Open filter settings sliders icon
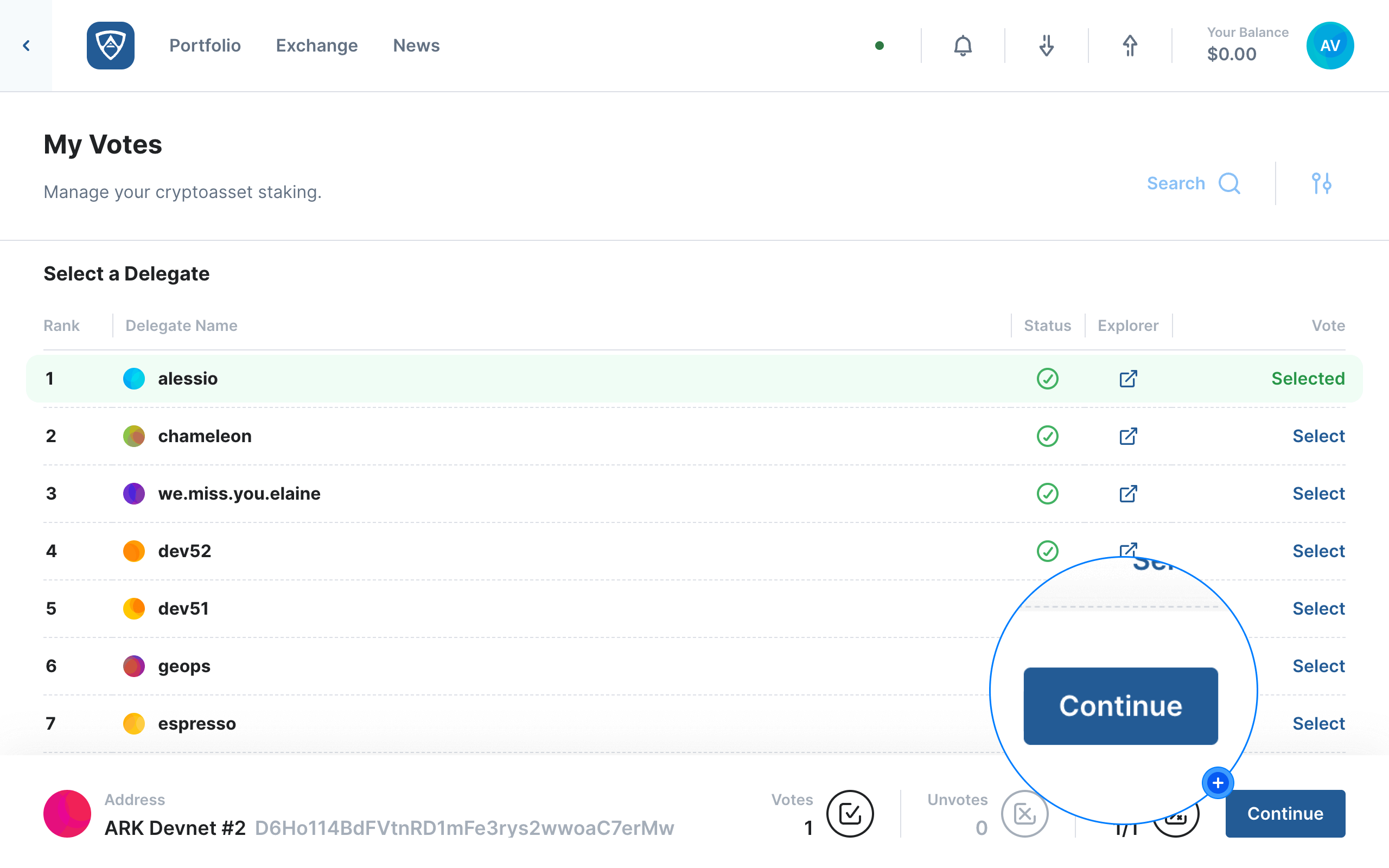Screen dimensions: 1389x868 coord(1321,183)
